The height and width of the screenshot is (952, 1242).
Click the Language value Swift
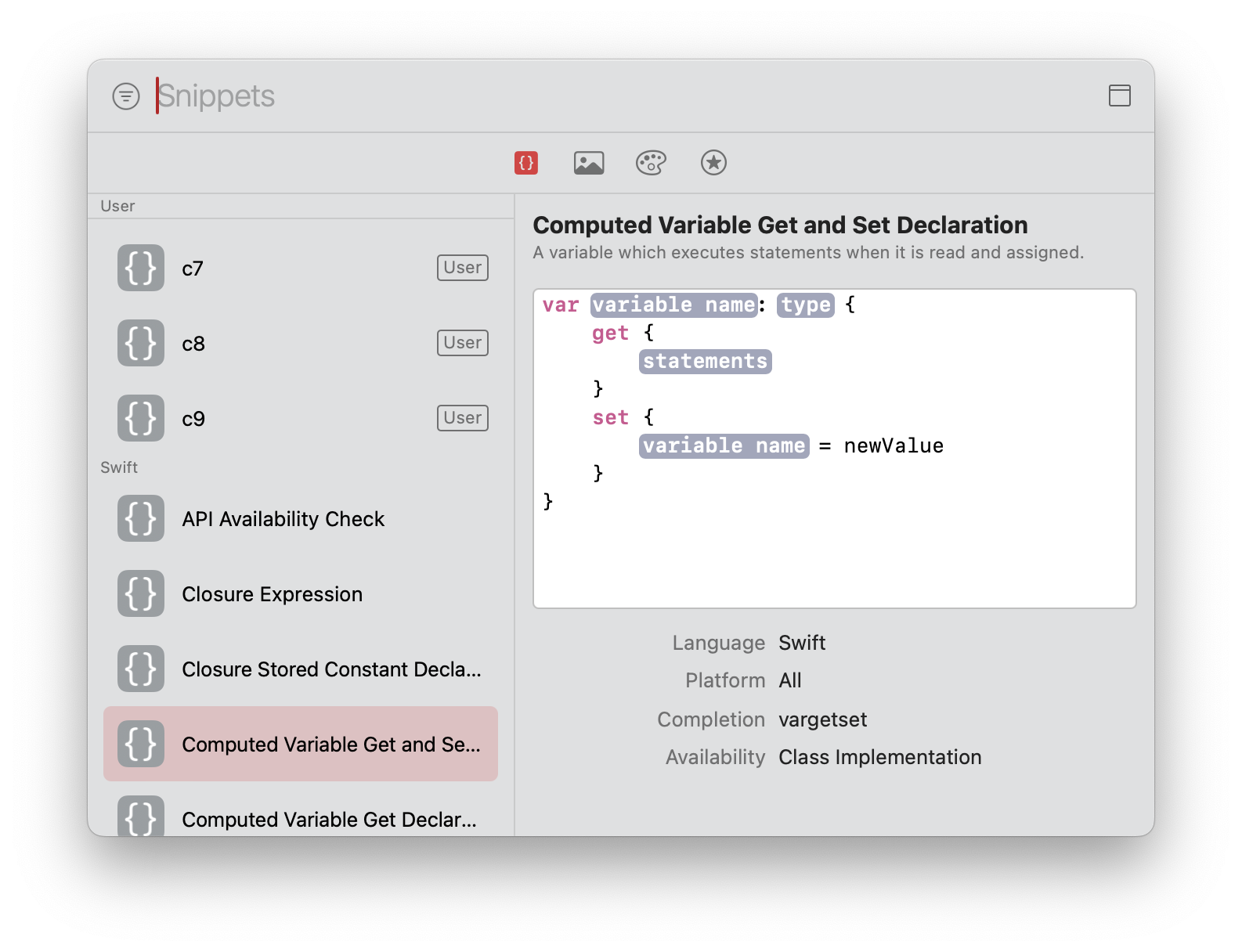(x=802, y=643)
